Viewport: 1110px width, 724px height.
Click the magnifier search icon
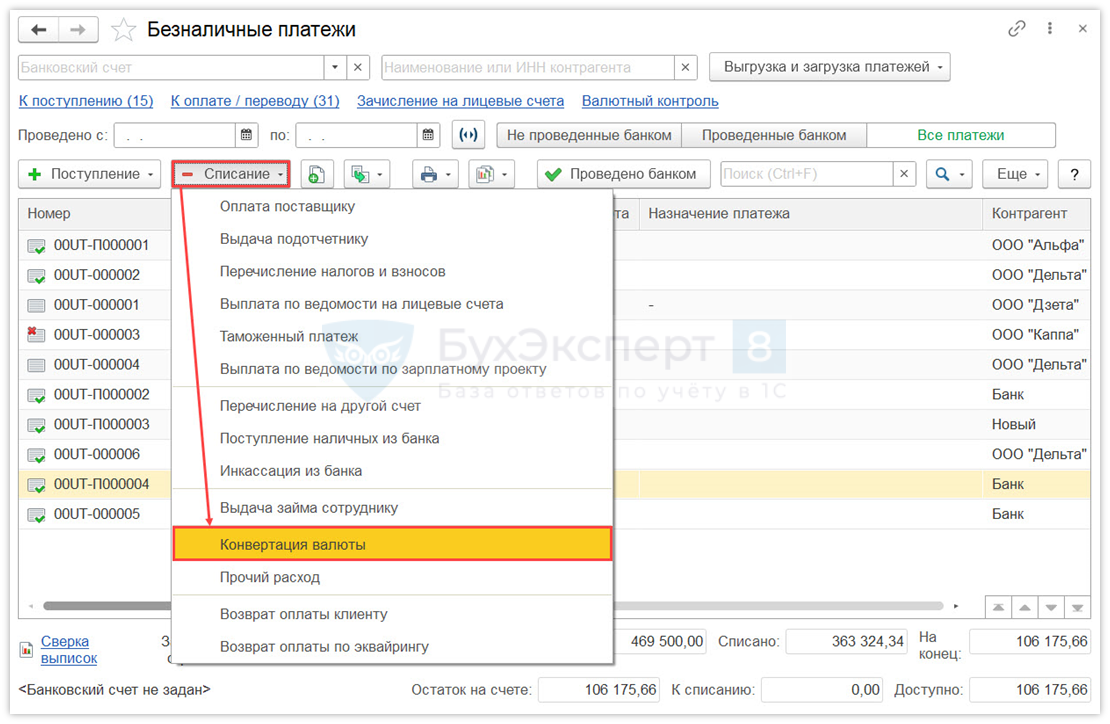coord(942,174)
